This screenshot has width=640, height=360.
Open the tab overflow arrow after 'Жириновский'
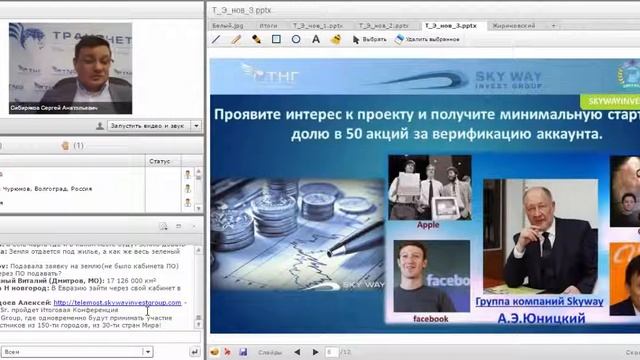[553, 26]
